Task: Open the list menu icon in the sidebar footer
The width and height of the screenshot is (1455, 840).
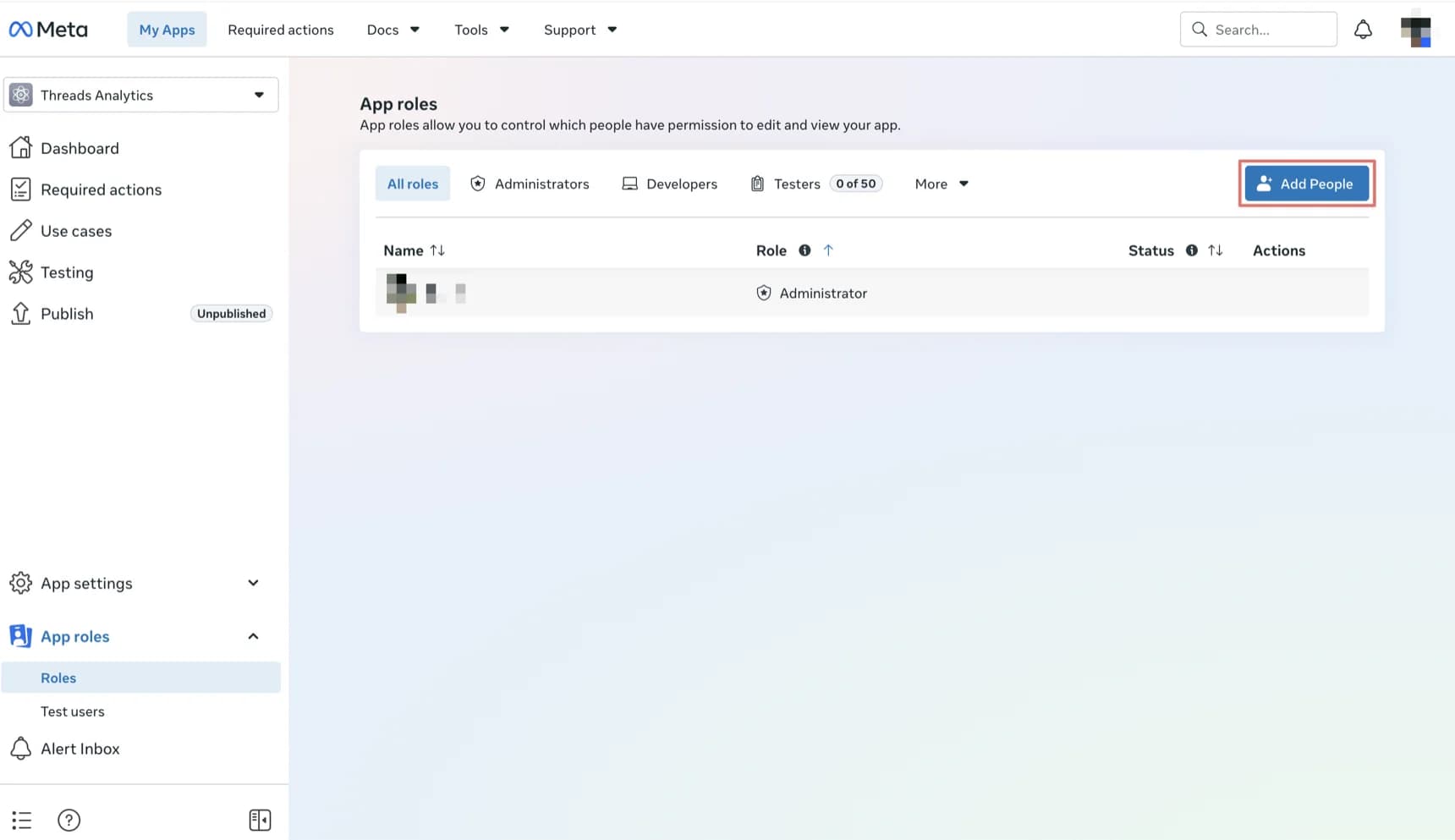Action: (x=22, y=820)
